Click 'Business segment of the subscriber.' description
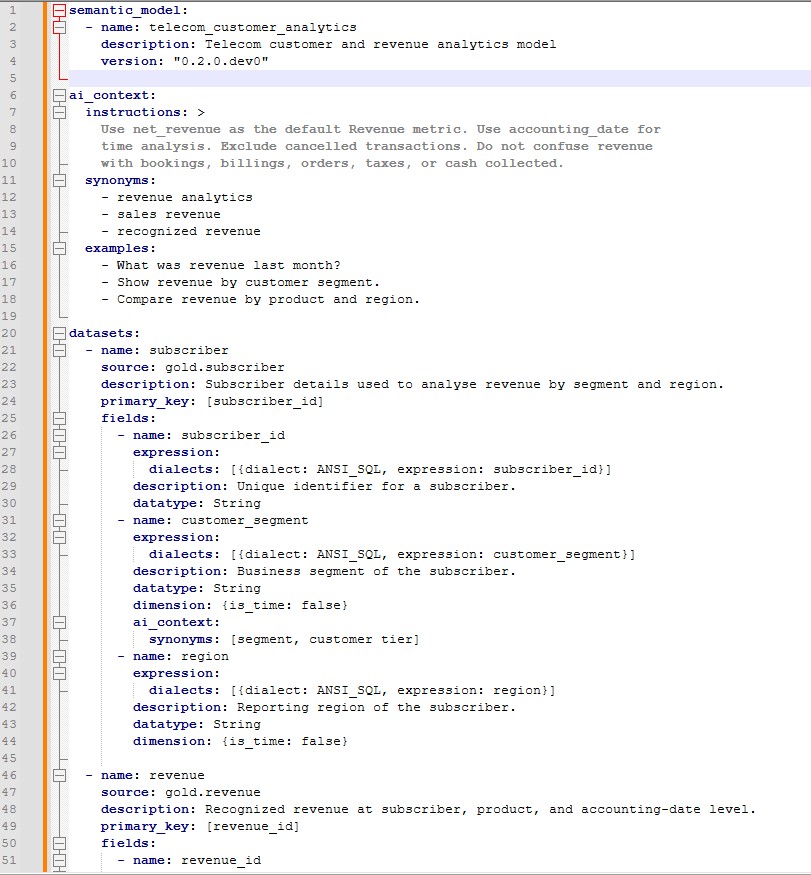The height and width of the screenshot is (875, 811). (x=376, y=571)
